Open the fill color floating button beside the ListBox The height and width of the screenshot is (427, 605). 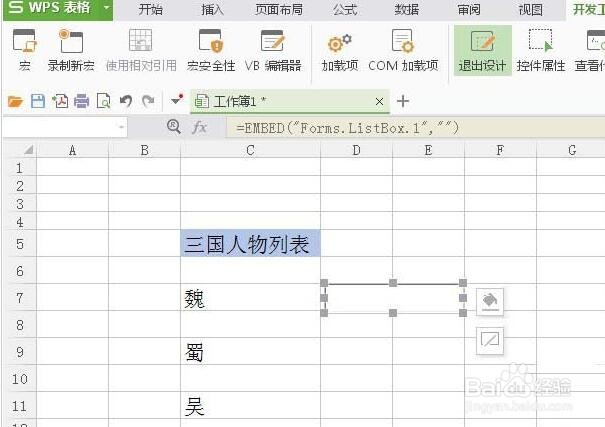pos(490,302)
